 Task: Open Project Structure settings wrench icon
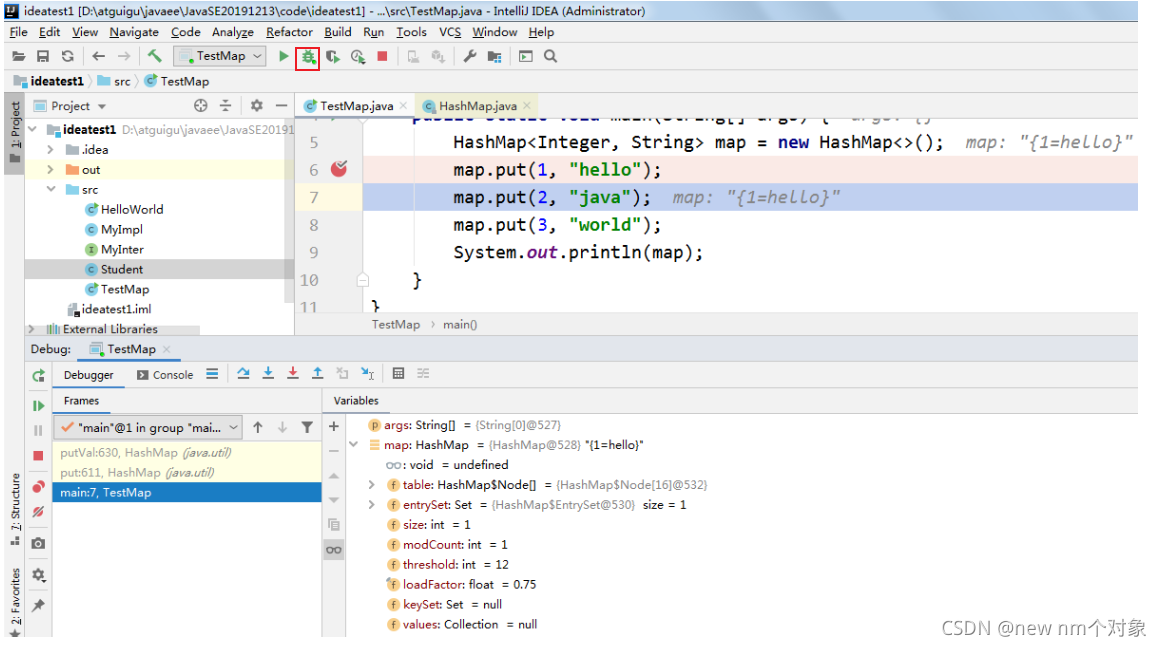pyautogui.click(x=469, y=56)
